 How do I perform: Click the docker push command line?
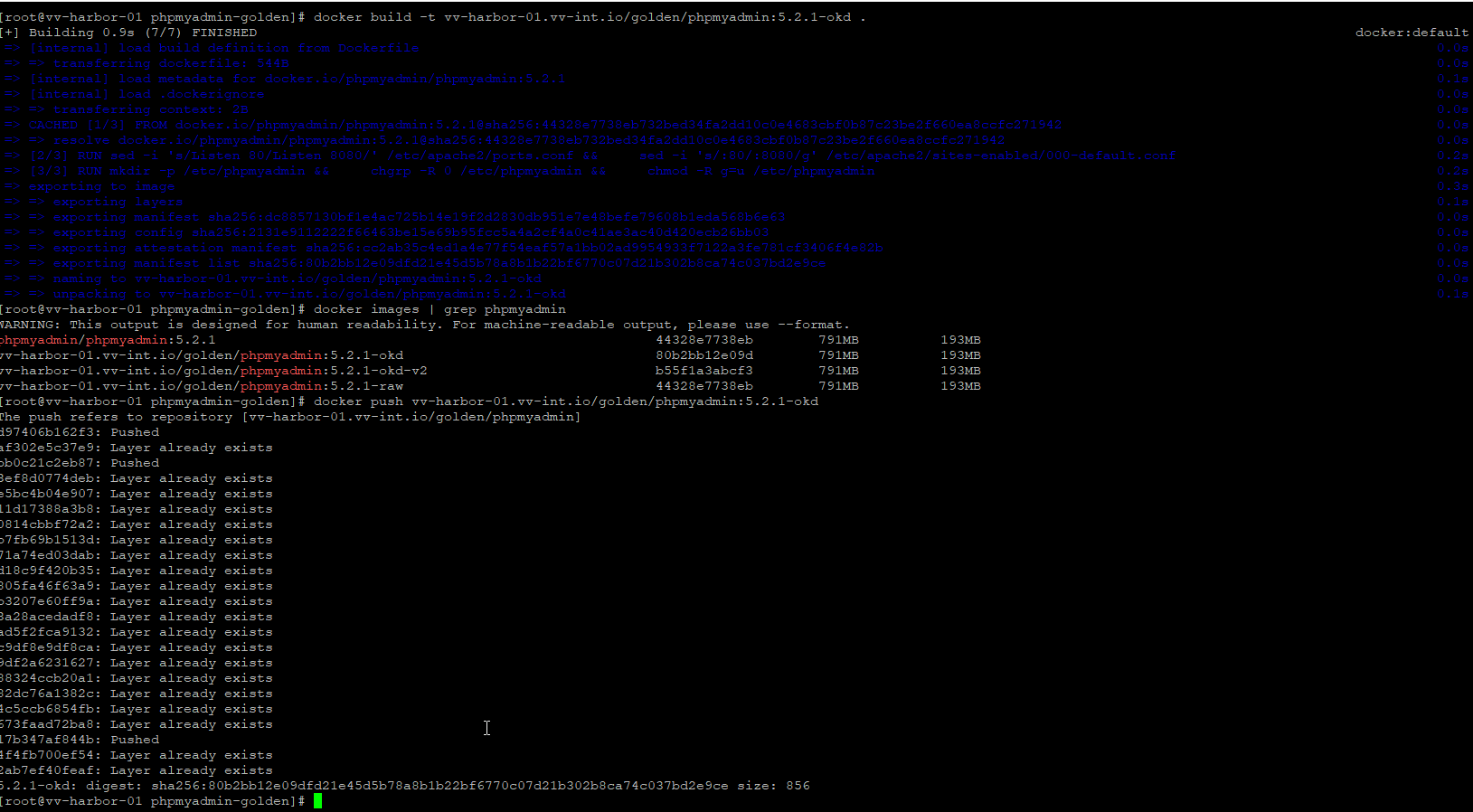pyautogui.click(x=565, y=401)
